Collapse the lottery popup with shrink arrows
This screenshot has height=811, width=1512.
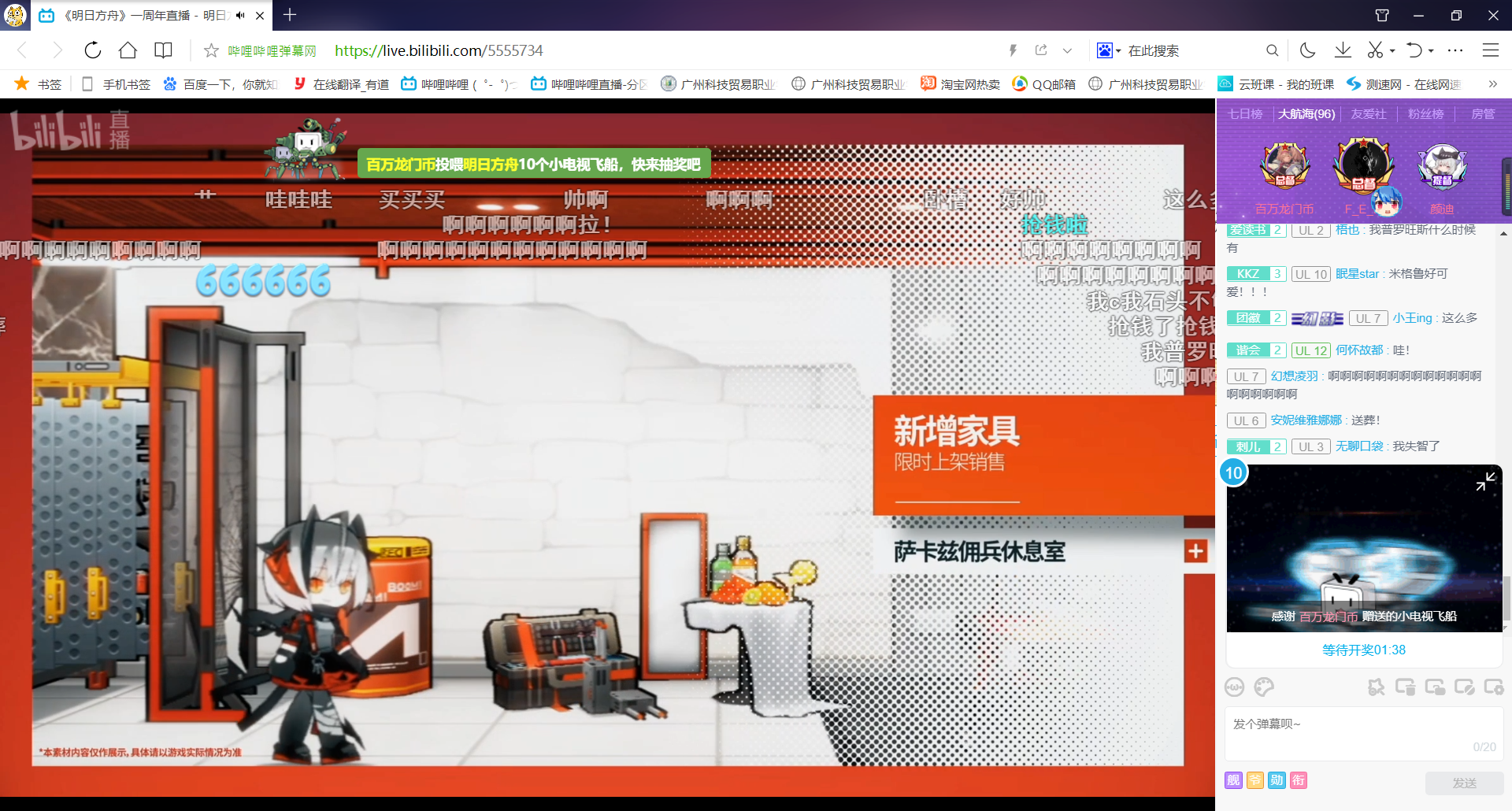coord(1485,481)
